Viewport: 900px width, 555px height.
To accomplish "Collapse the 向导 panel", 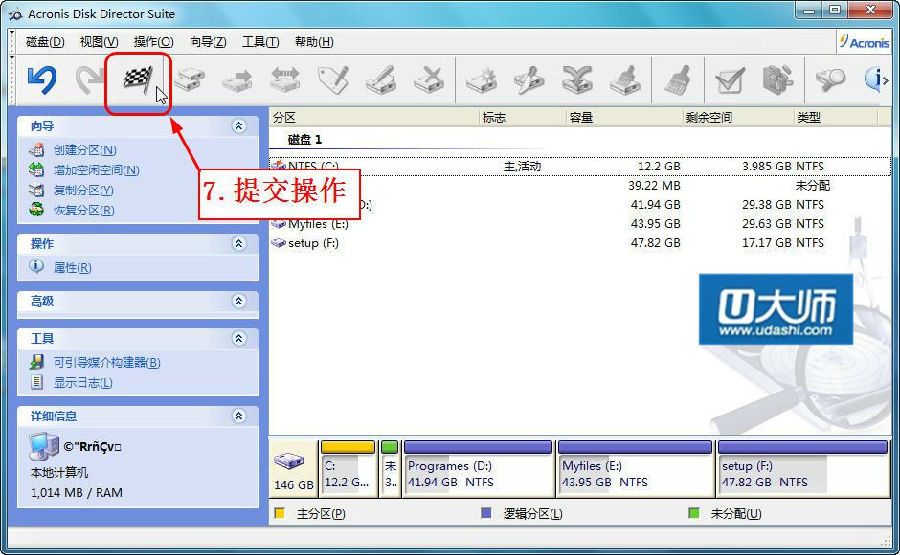I will (238, 126).
